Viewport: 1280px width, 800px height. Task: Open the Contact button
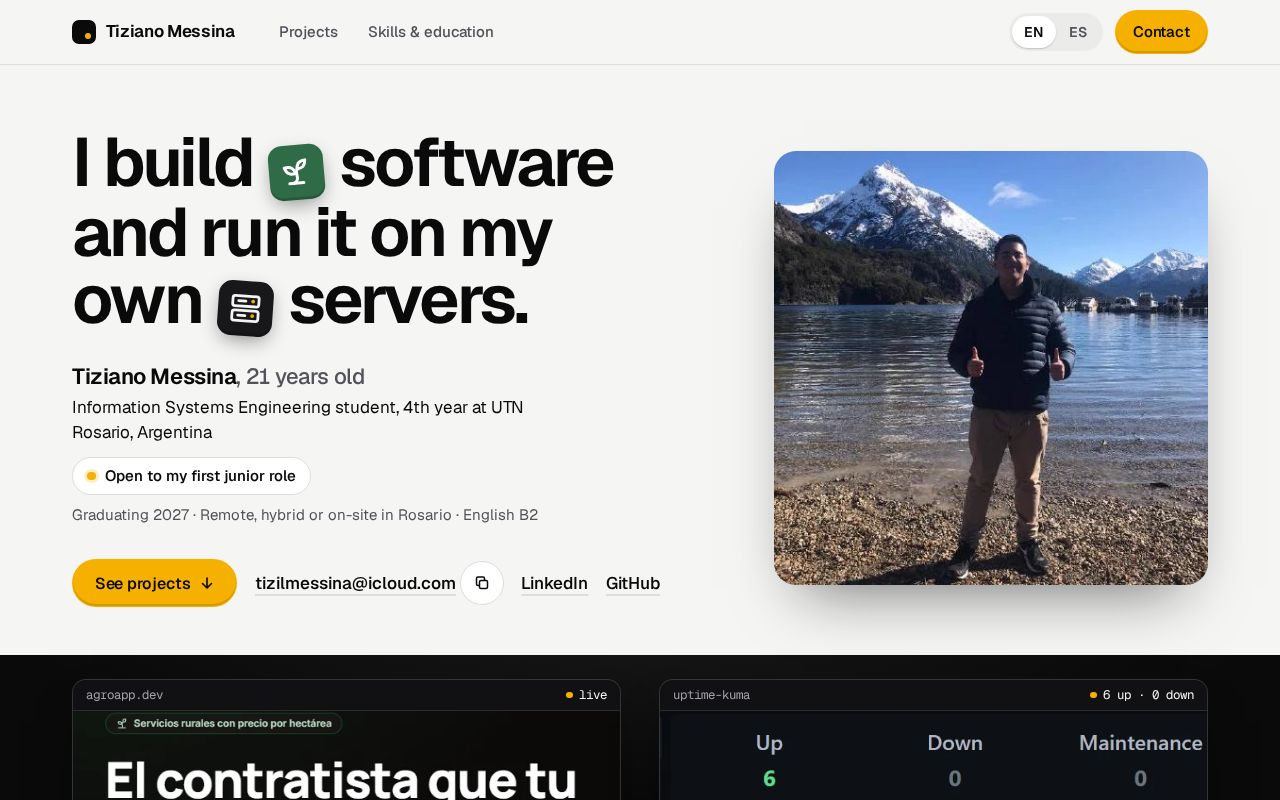point(1161,31)
